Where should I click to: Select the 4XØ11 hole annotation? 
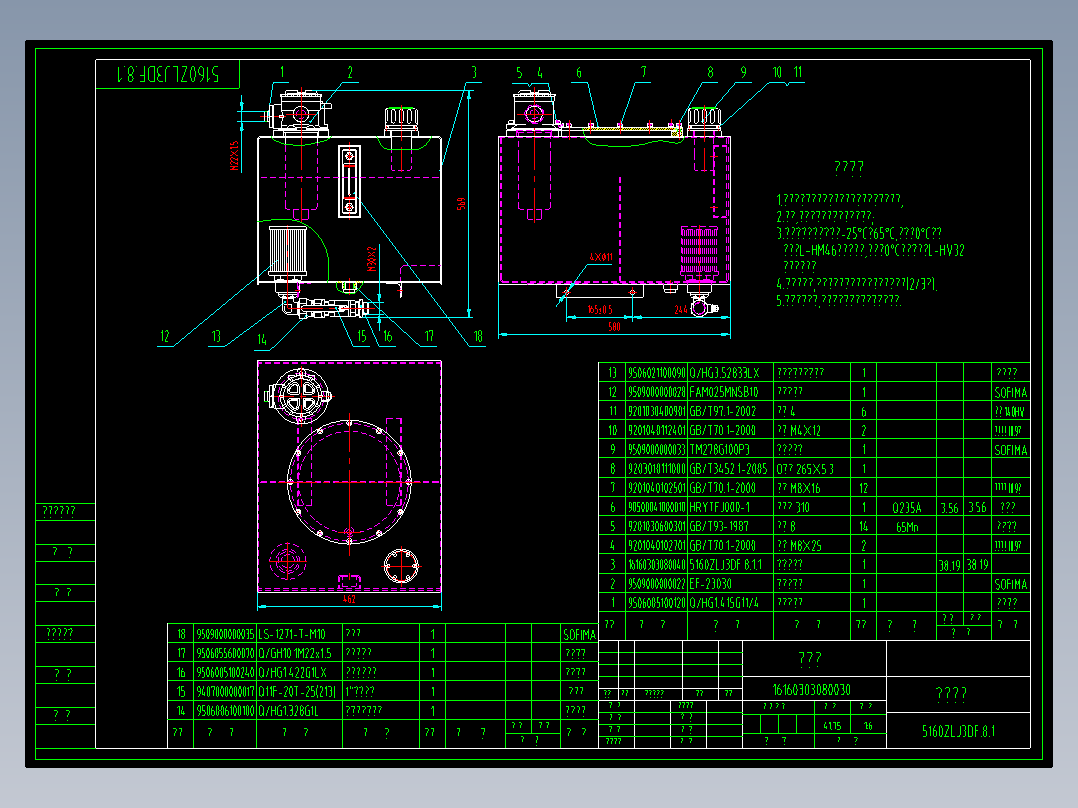600,257
